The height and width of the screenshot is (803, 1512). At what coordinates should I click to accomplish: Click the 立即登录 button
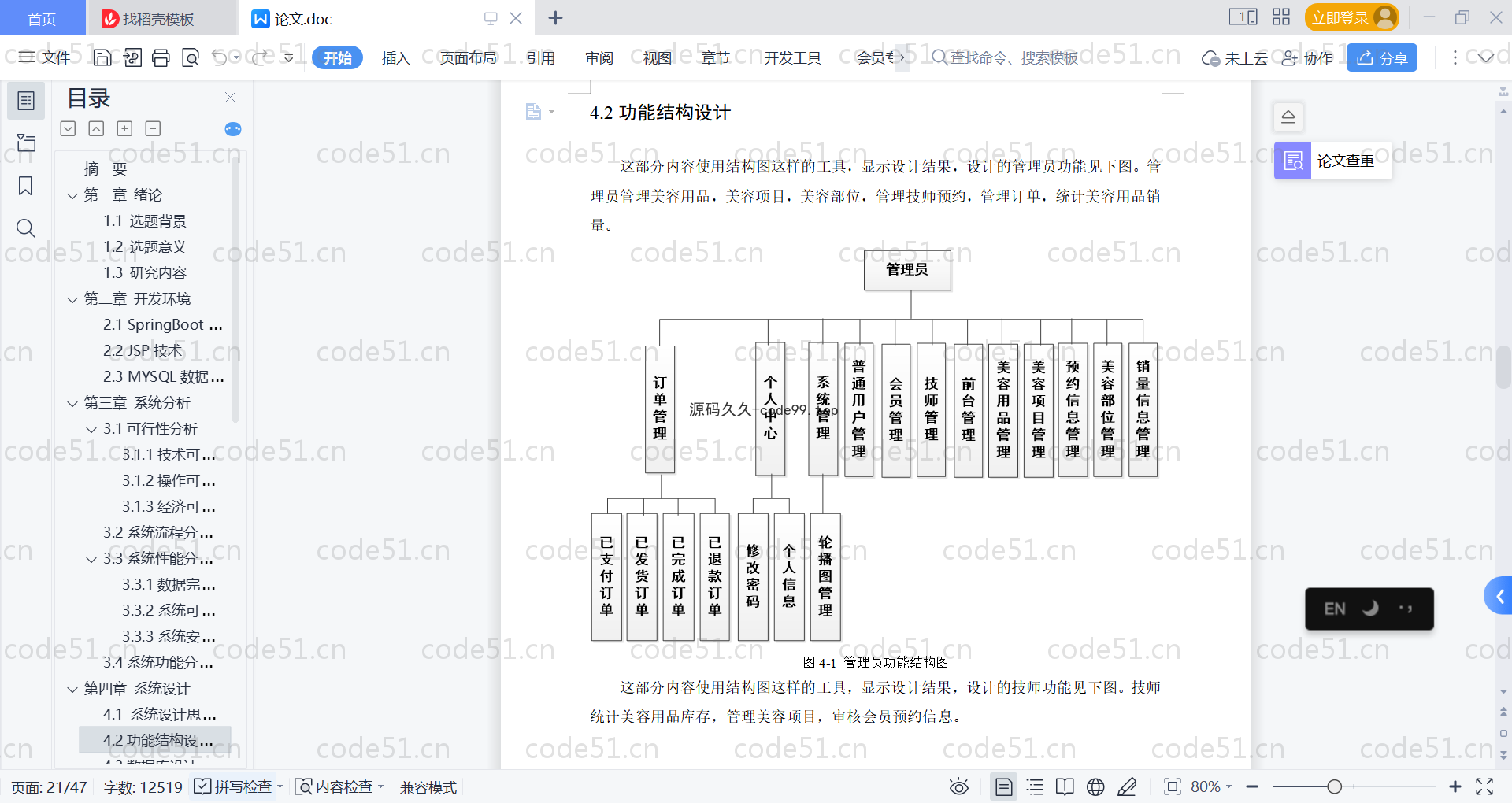(1351, 17)
